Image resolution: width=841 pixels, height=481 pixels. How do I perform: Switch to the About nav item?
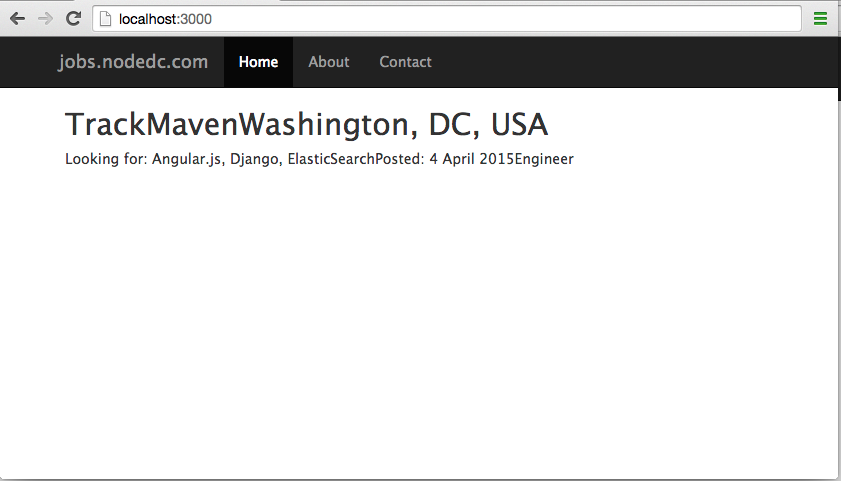coord(329,62)
